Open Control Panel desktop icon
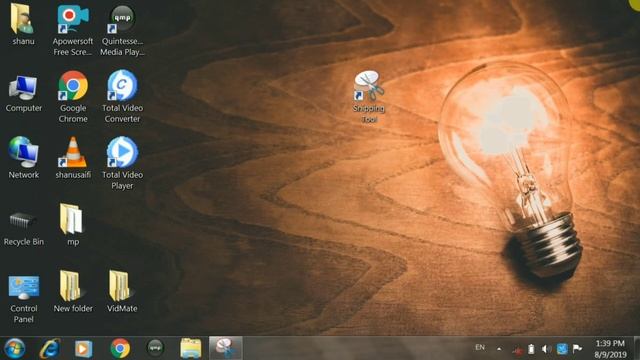 (x=23, y=299)
